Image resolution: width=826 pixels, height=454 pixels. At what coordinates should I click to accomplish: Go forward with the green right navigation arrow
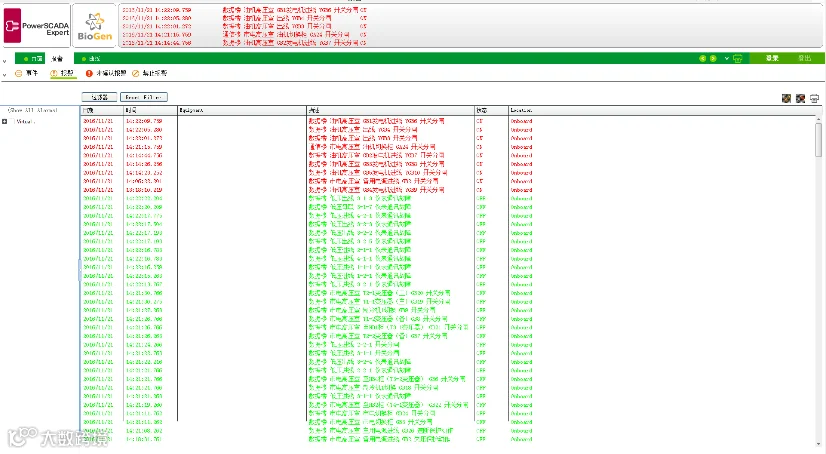713,58
